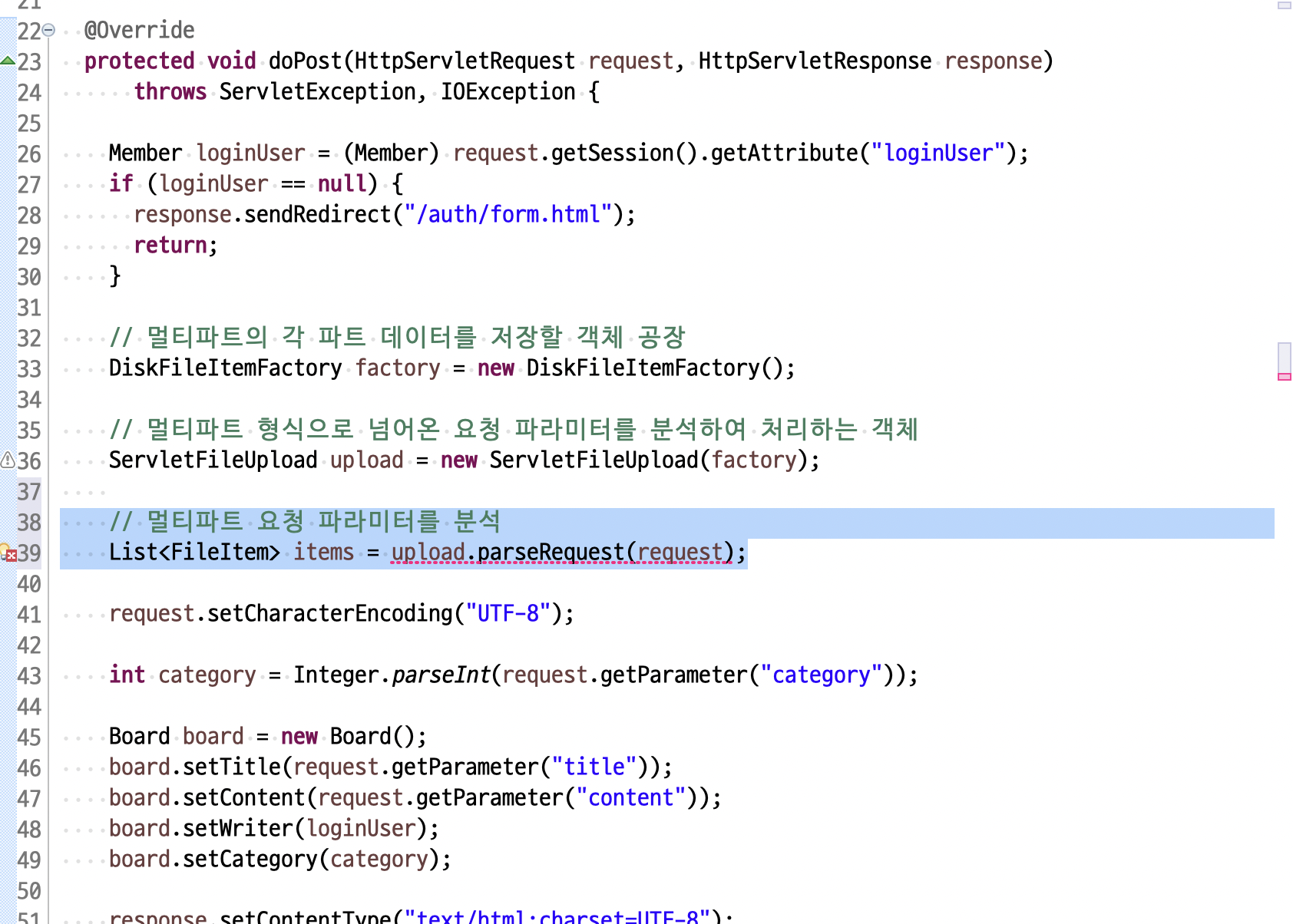The image size is (1293, 924).
Task: Click setCharacterEncoding on line 41
Action: point(330,613)
